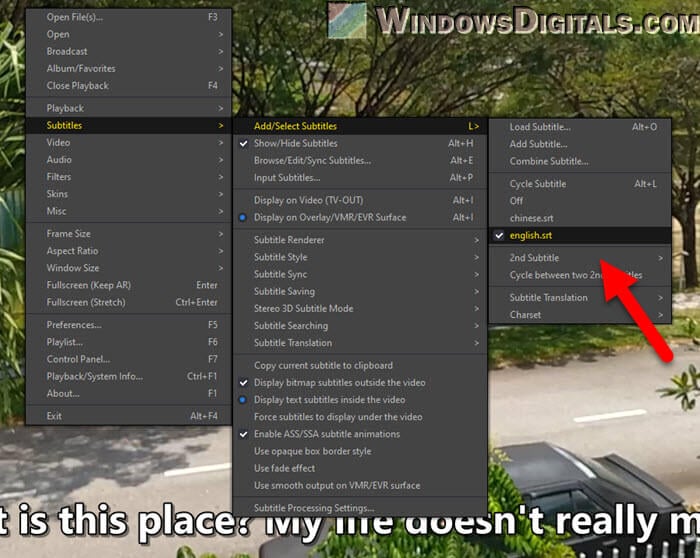Open Preferences... from the menu
Viewport: 700px width, 558px height.
pos(129,325)
